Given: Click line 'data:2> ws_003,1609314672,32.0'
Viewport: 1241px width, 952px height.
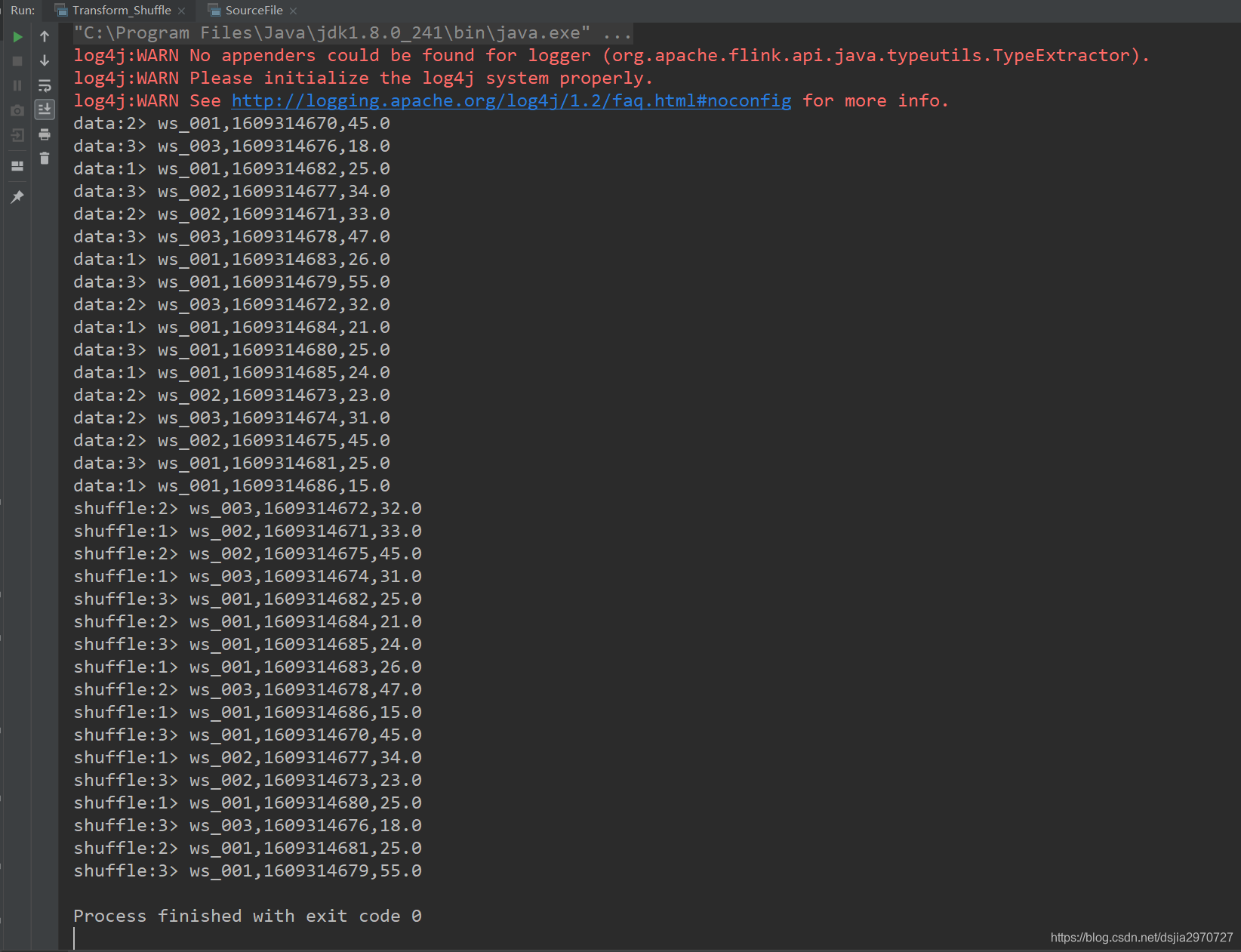Looking at the screenshot, I should tap(232, 304).
